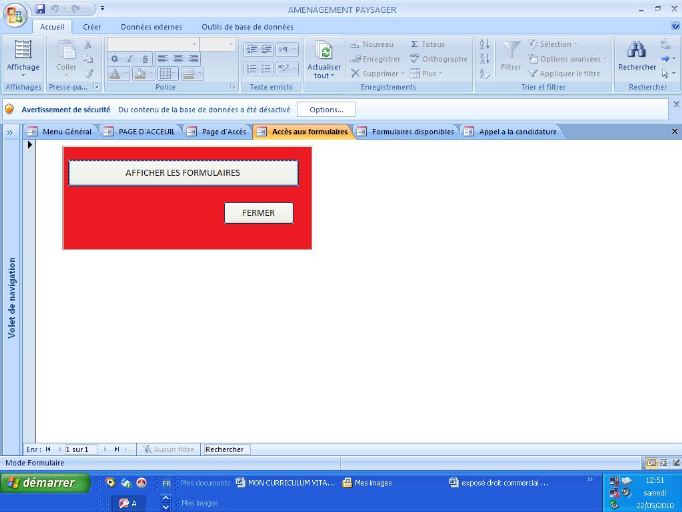Click the increase indent icon
This screenshot has height=512, width=682.
click(266, 49)
